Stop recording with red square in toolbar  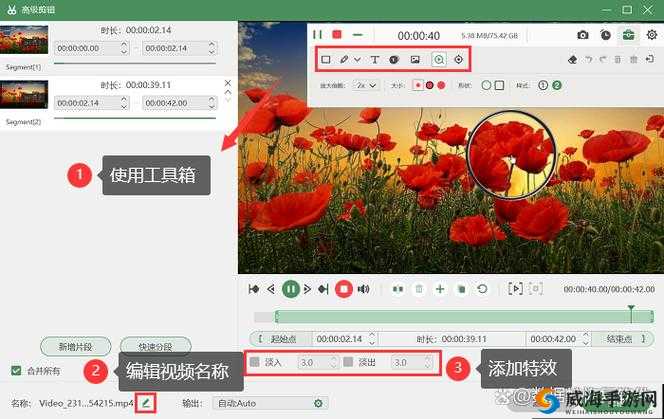click(x=337, y=34)
